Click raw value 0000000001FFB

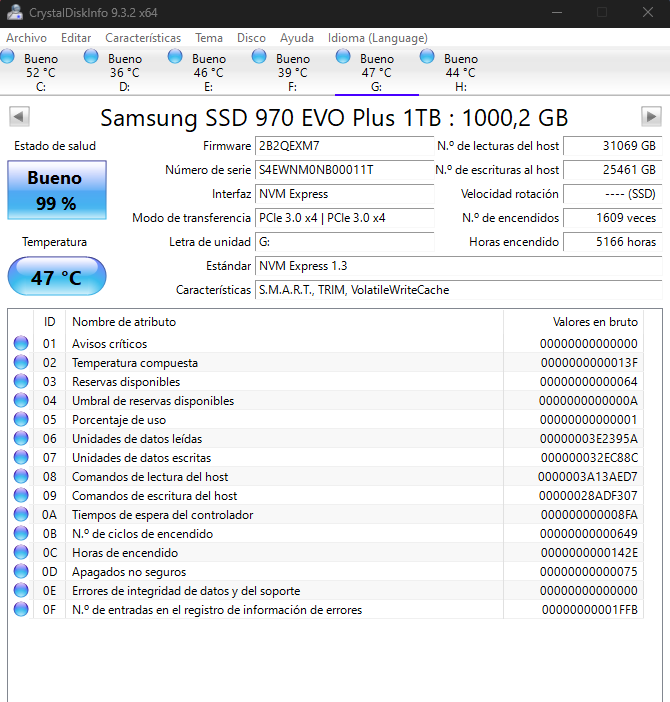589,610
